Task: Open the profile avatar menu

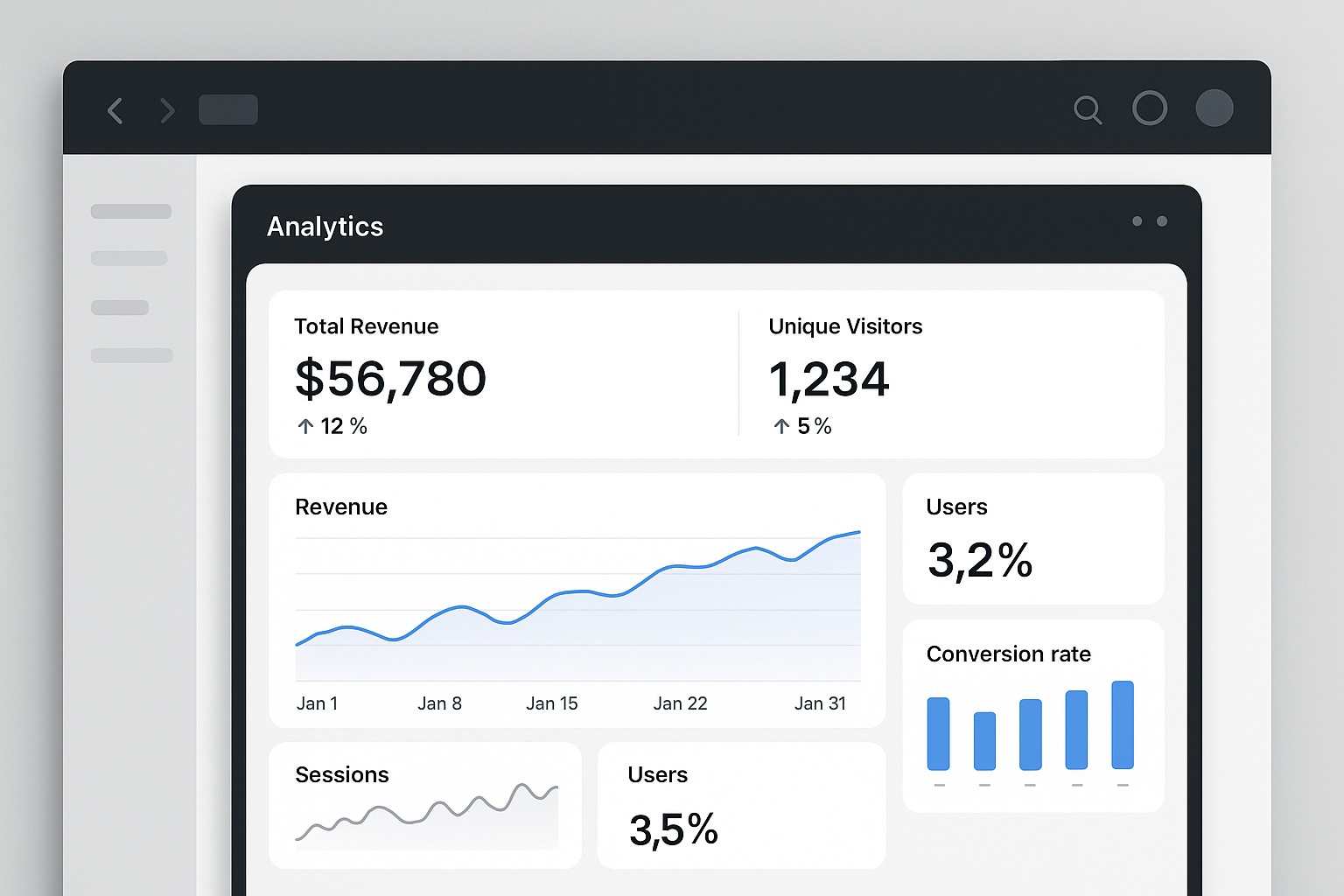Action: [1214, 109]
